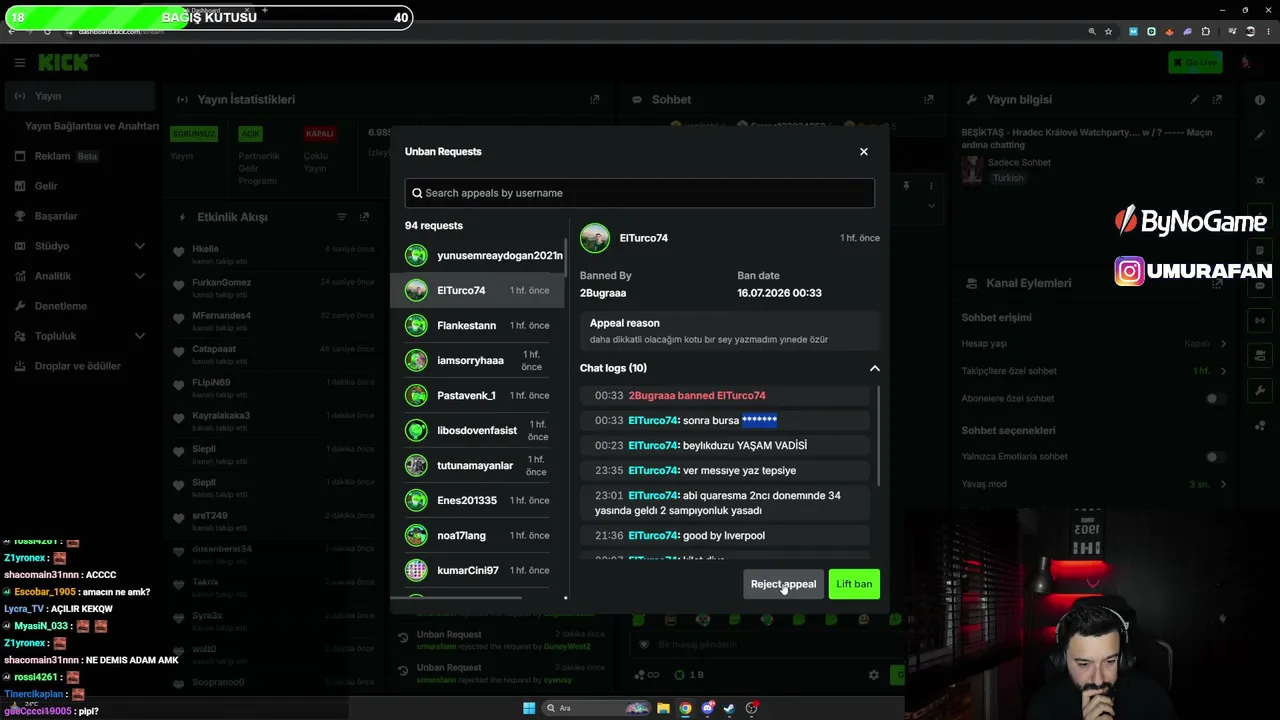
Task: Select libosdovenfasist's unban request
Action: point(477,430)
